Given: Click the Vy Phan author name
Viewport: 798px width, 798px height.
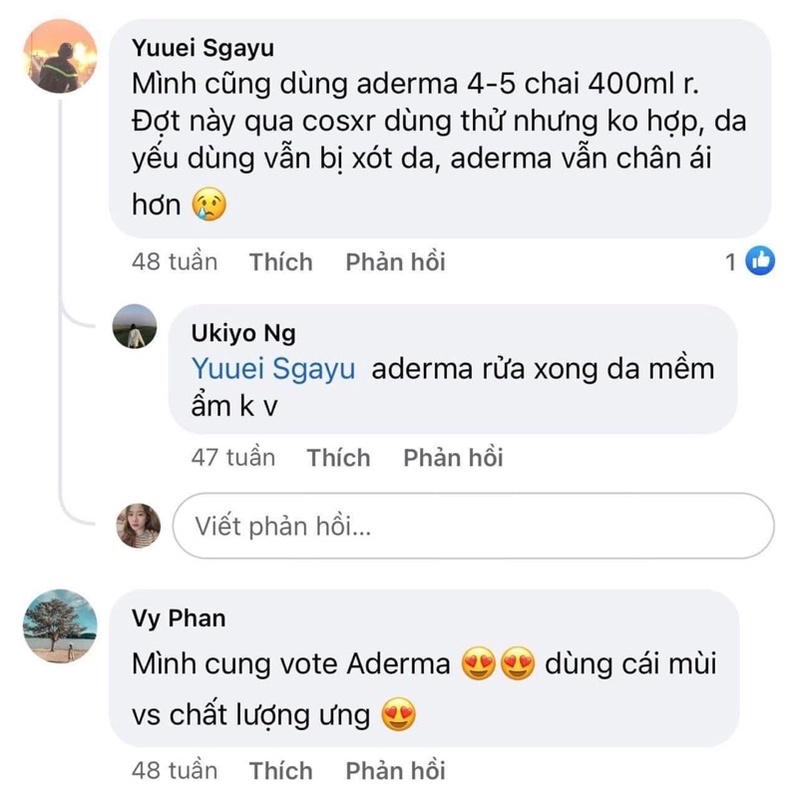Looking at the screenshot, I should [x=179, y=618].
